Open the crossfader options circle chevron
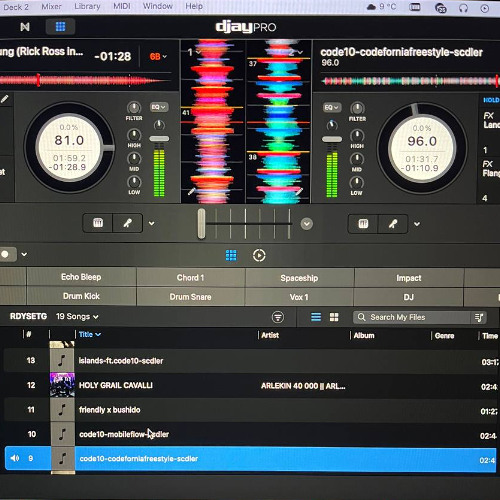Image resolution: width=500 pixels, height=500 pixels. [306, 224]
